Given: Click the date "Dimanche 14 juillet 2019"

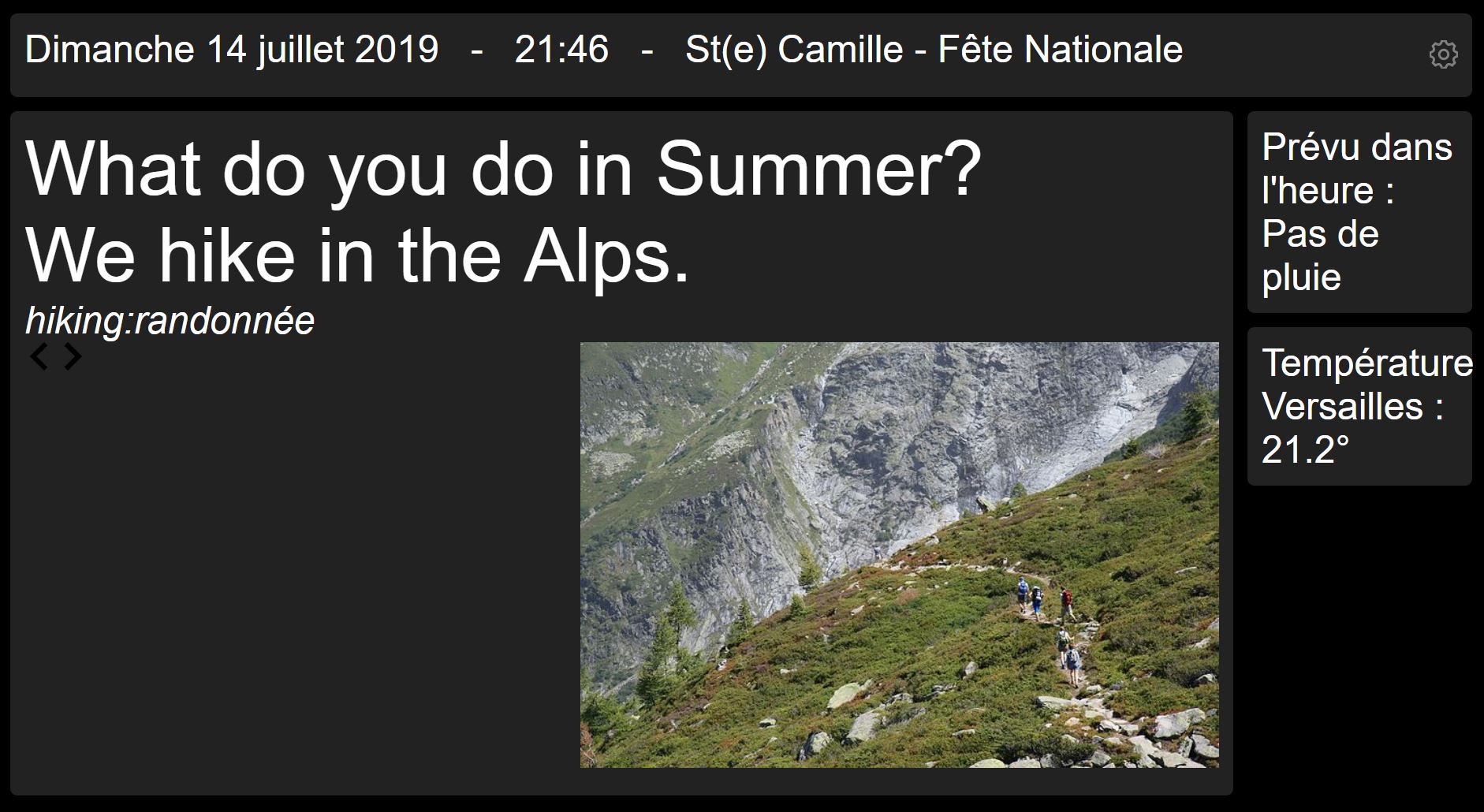Looking at the screenshot, I should point(232,50).
